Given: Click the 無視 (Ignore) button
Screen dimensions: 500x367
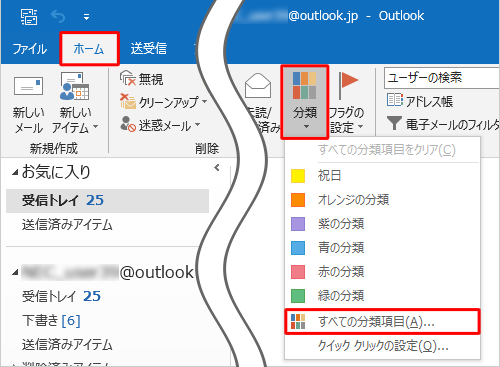Looking at the screenshot, I should click(142, 79).
